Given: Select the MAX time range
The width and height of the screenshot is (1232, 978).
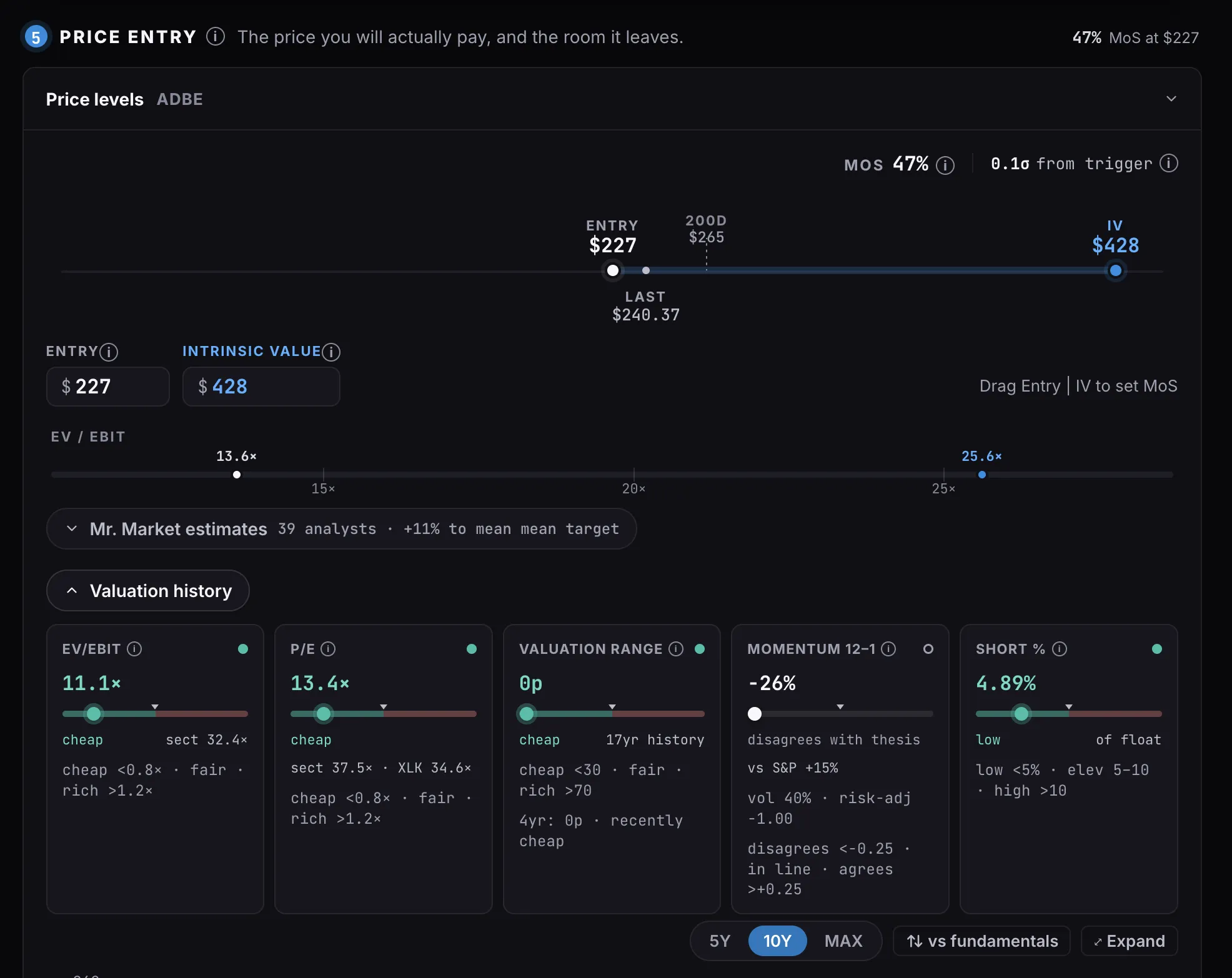Looking at the screenshot, I should pyautogui.click(x=843, y=941).
